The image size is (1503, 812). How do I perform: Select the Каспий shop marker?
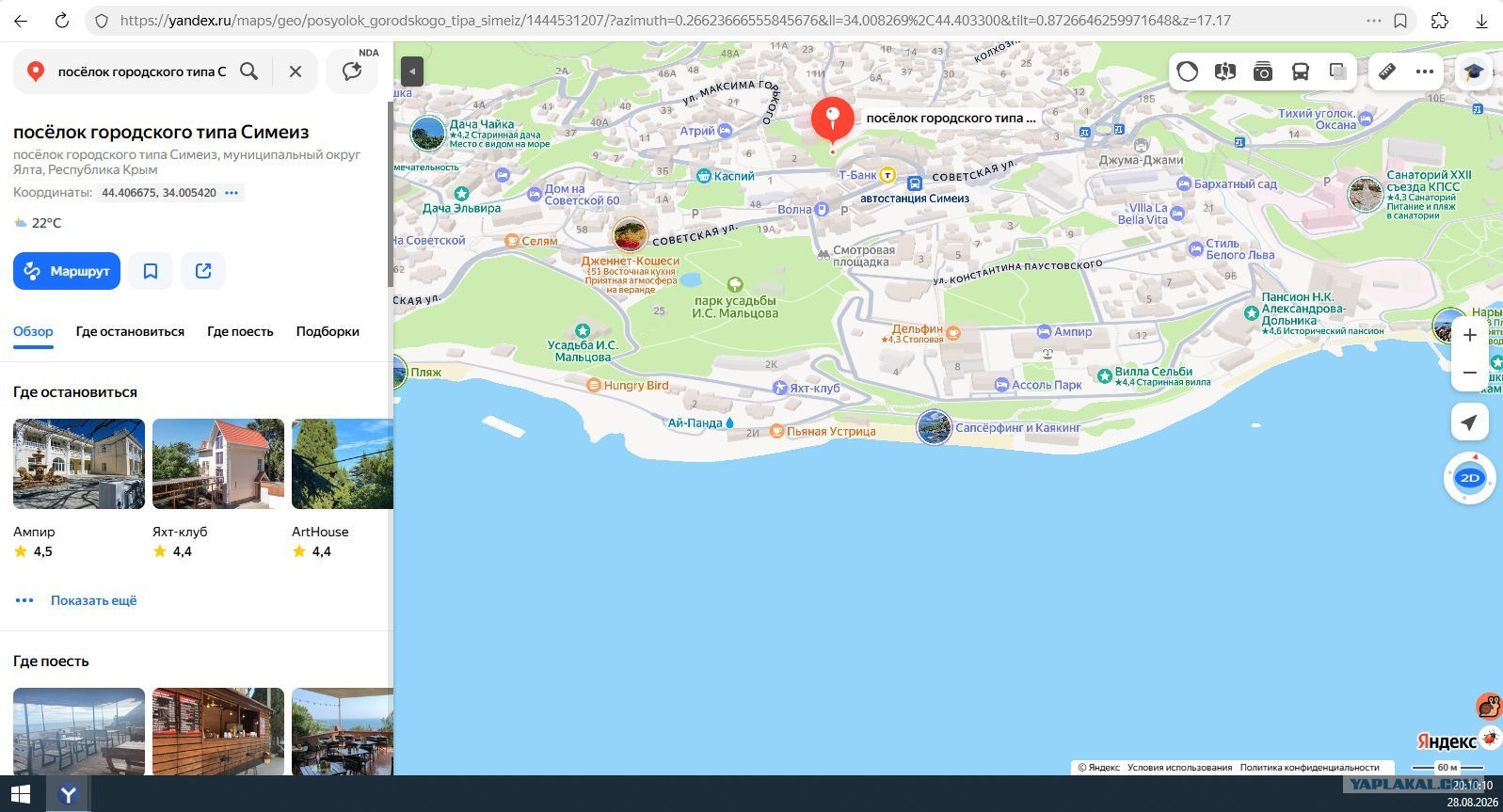pyautogui.click(x=703, y=176)
